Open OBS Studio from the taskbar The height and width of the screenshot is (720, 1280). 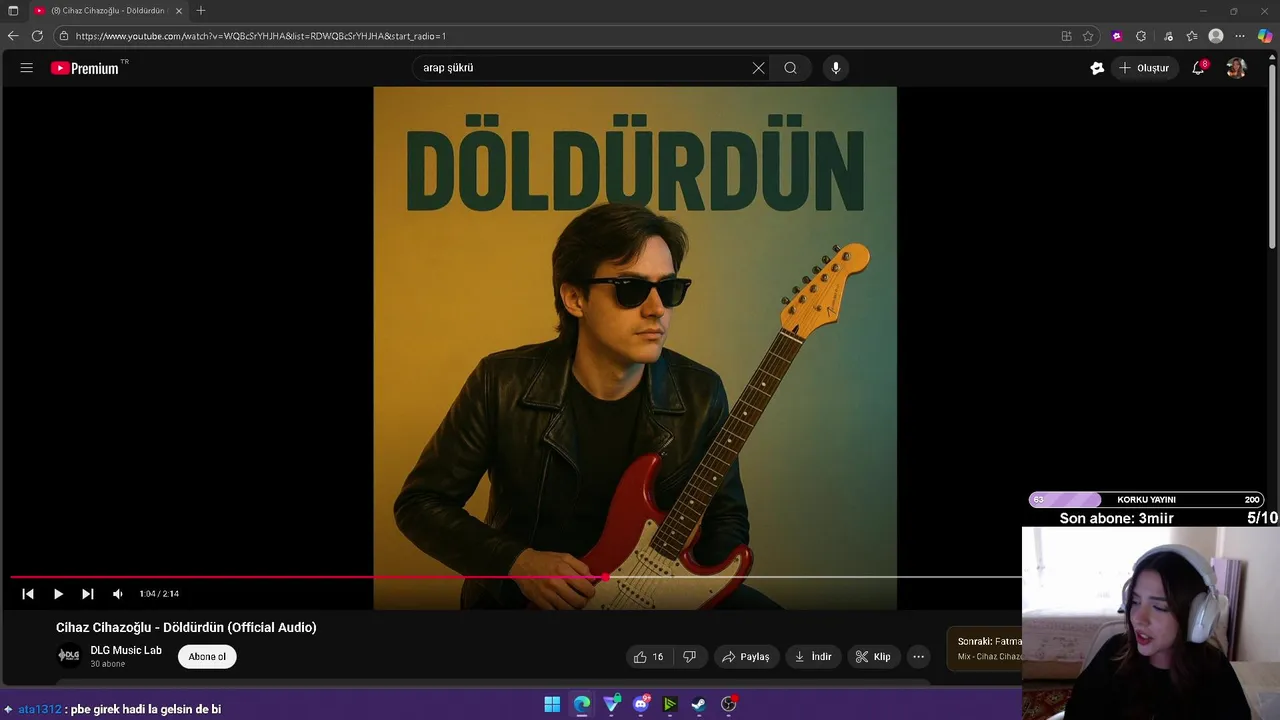point(729,704)
